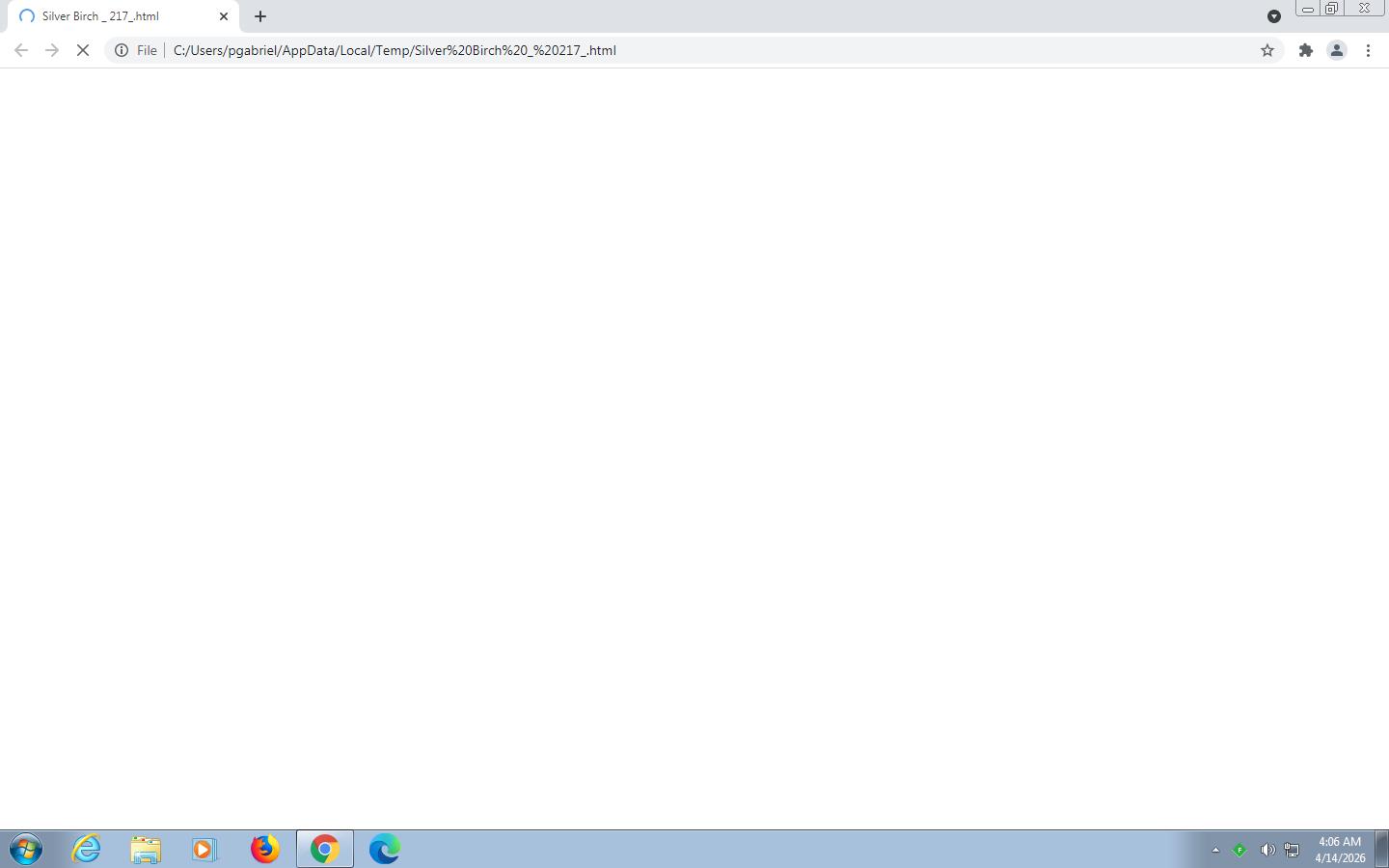Click the taskbar clock showing 4:06 AM
Screen dimensions: 1389x868
pos(1340,850)
